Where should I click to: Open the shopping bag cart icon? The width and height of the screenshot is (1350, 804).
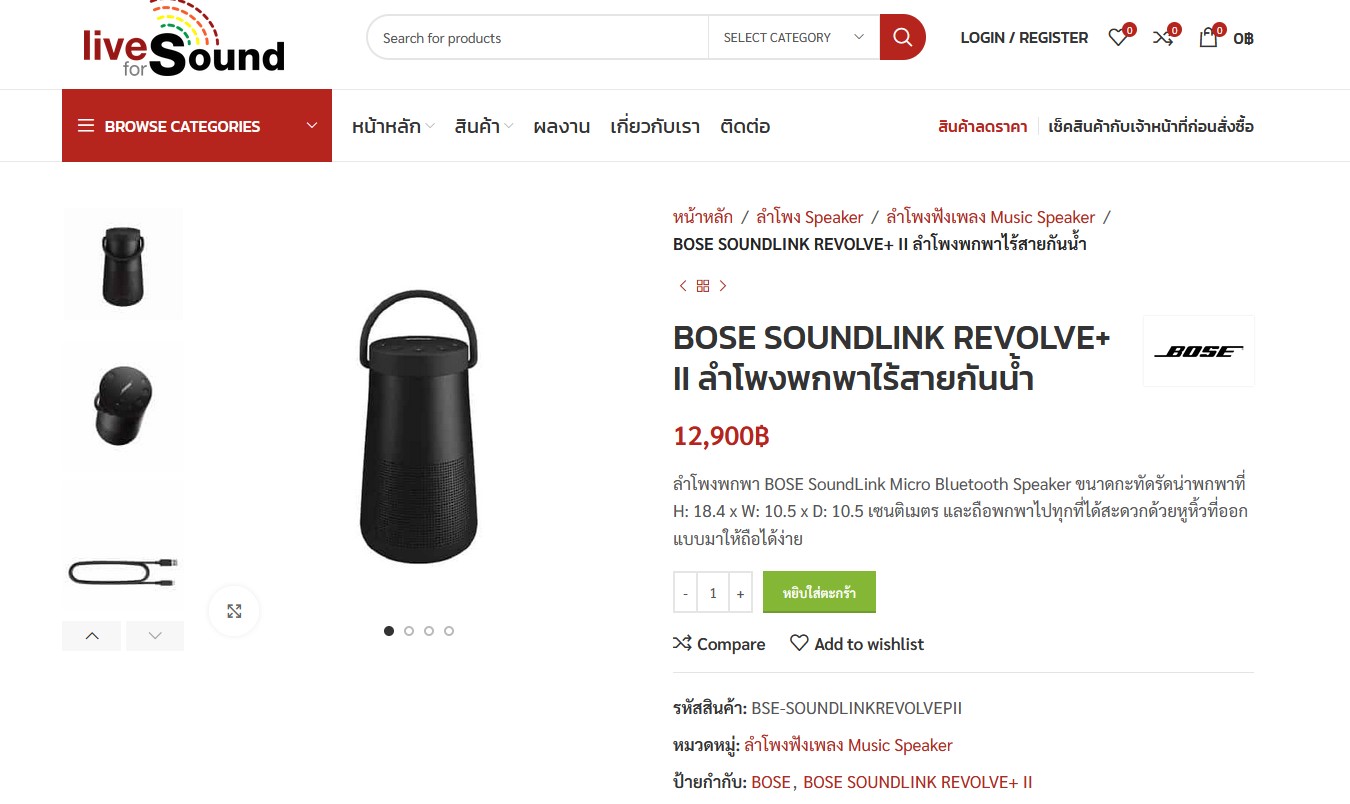[1208, 38]
